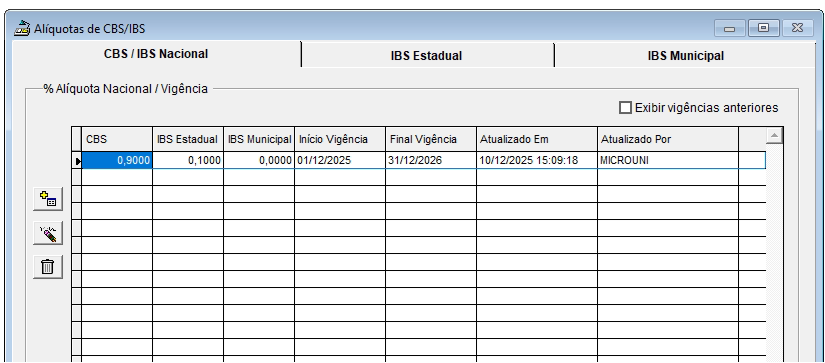Open the IBS Estadual tab

[x=427, y=55]
